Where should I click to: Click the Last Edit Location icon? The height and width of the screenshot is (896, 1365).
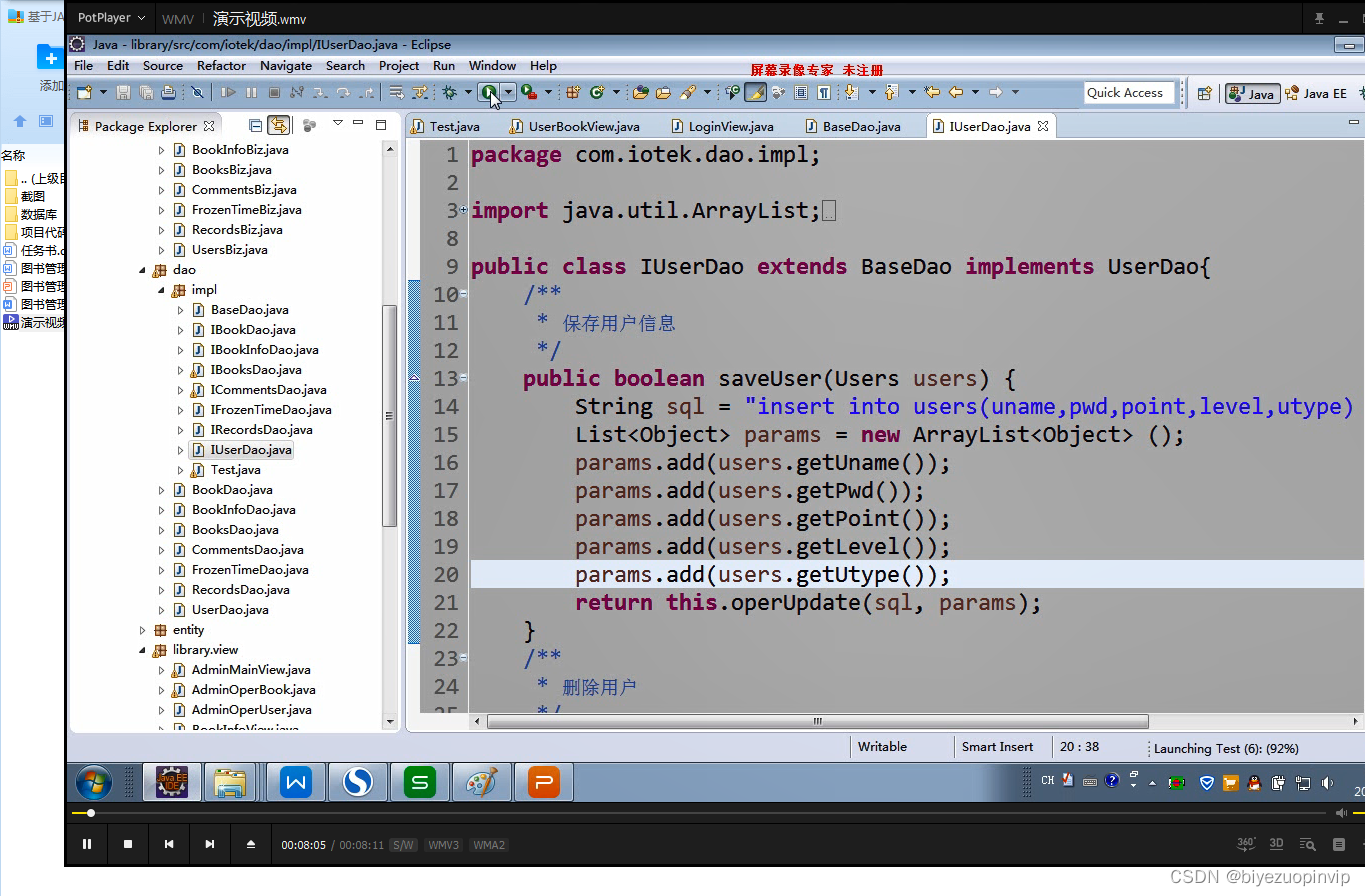[932, 92]
